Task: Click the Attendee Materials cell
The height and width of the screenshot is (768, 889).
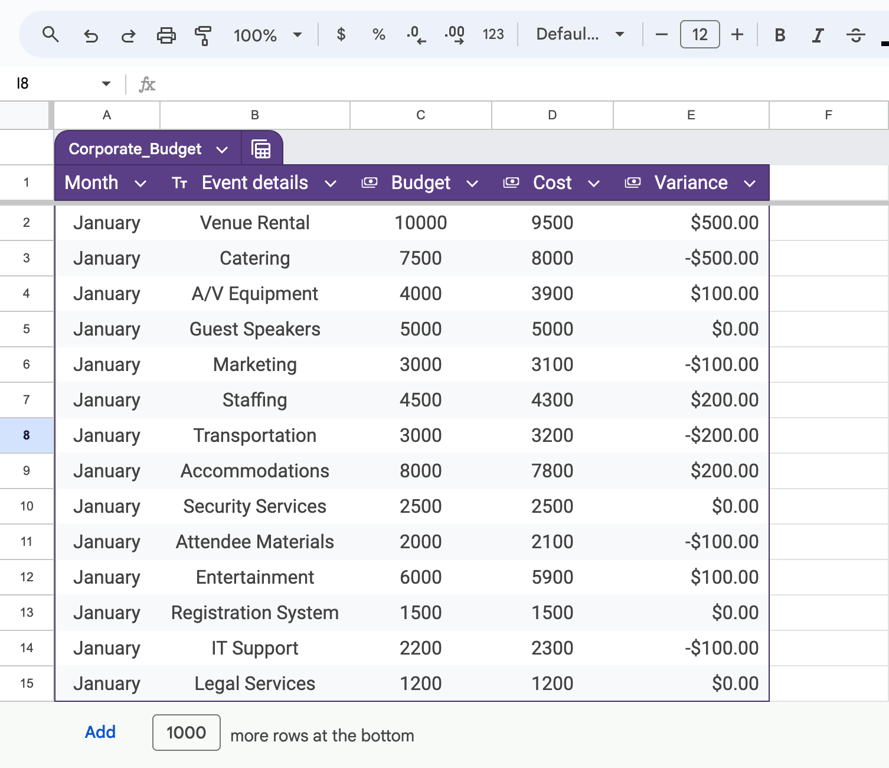Action: pyautogui.click(x=255, y=542)
